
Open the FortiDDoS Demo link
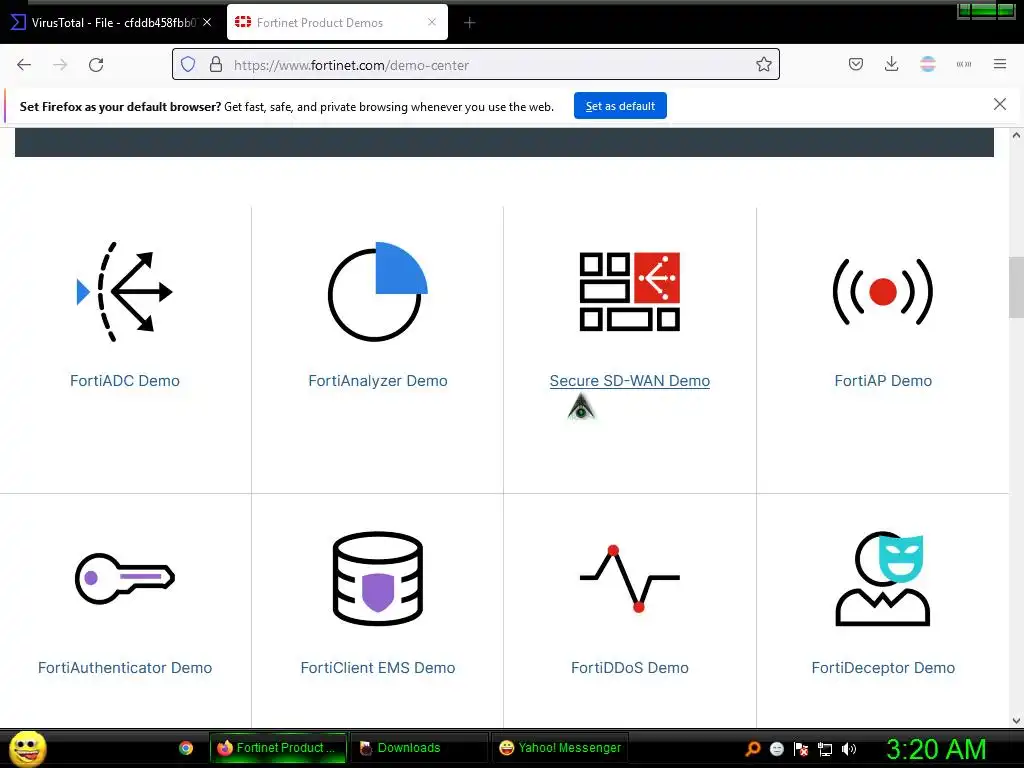point(630,667)
